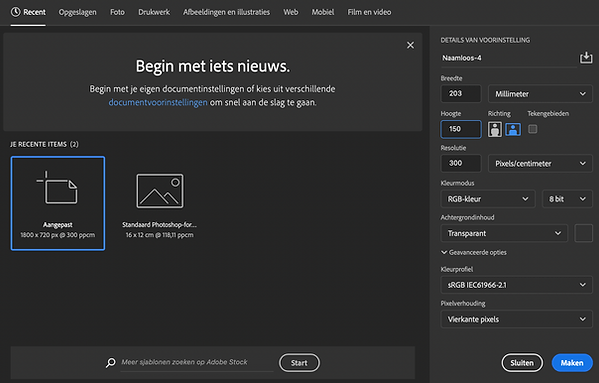This screenshot has height=383, width=599.
Task: Open Afbeeldingen en illustraties tab
Action: pyautogui.click(x=226, y=12)
